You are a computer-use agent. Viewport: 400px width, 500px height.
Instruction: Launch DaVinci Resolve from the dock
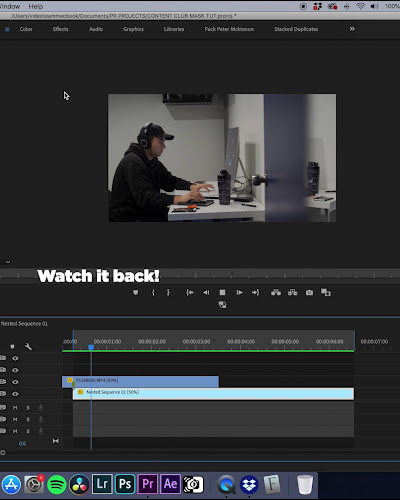click(79, 485)
